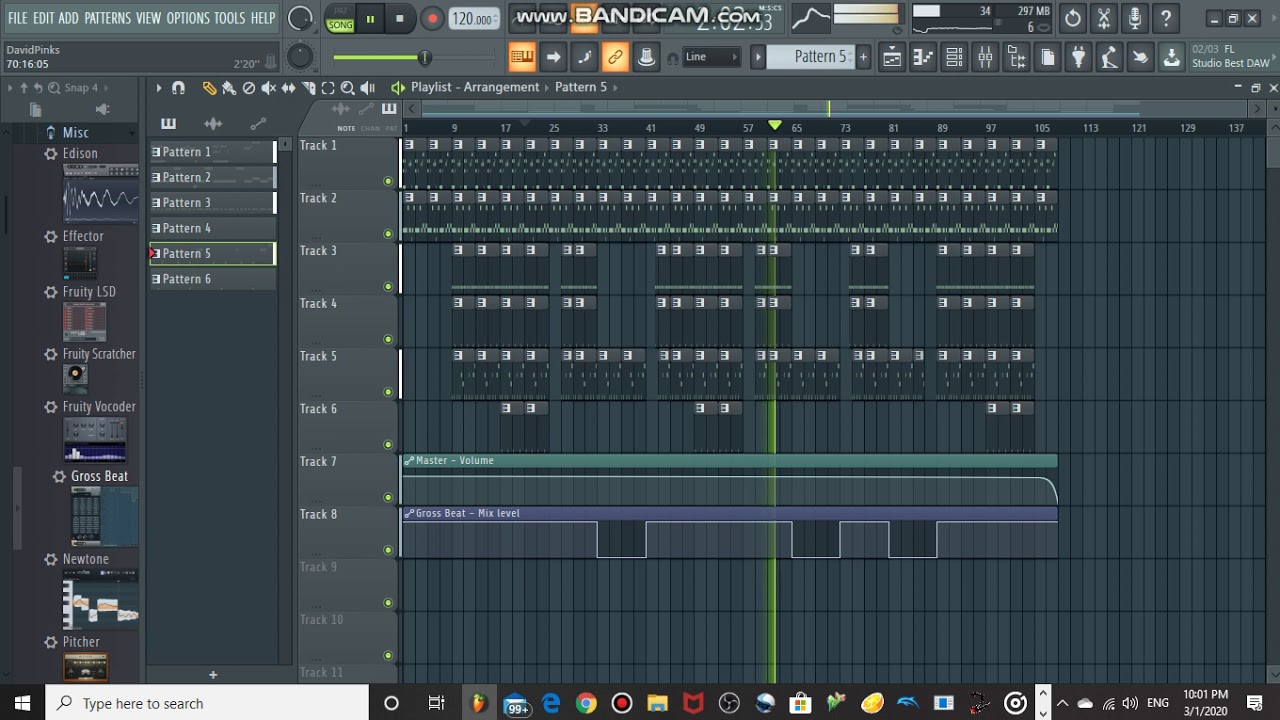Open Master - Volume automation clip menu
The image size is (1280, 720).
click(409, 461)
